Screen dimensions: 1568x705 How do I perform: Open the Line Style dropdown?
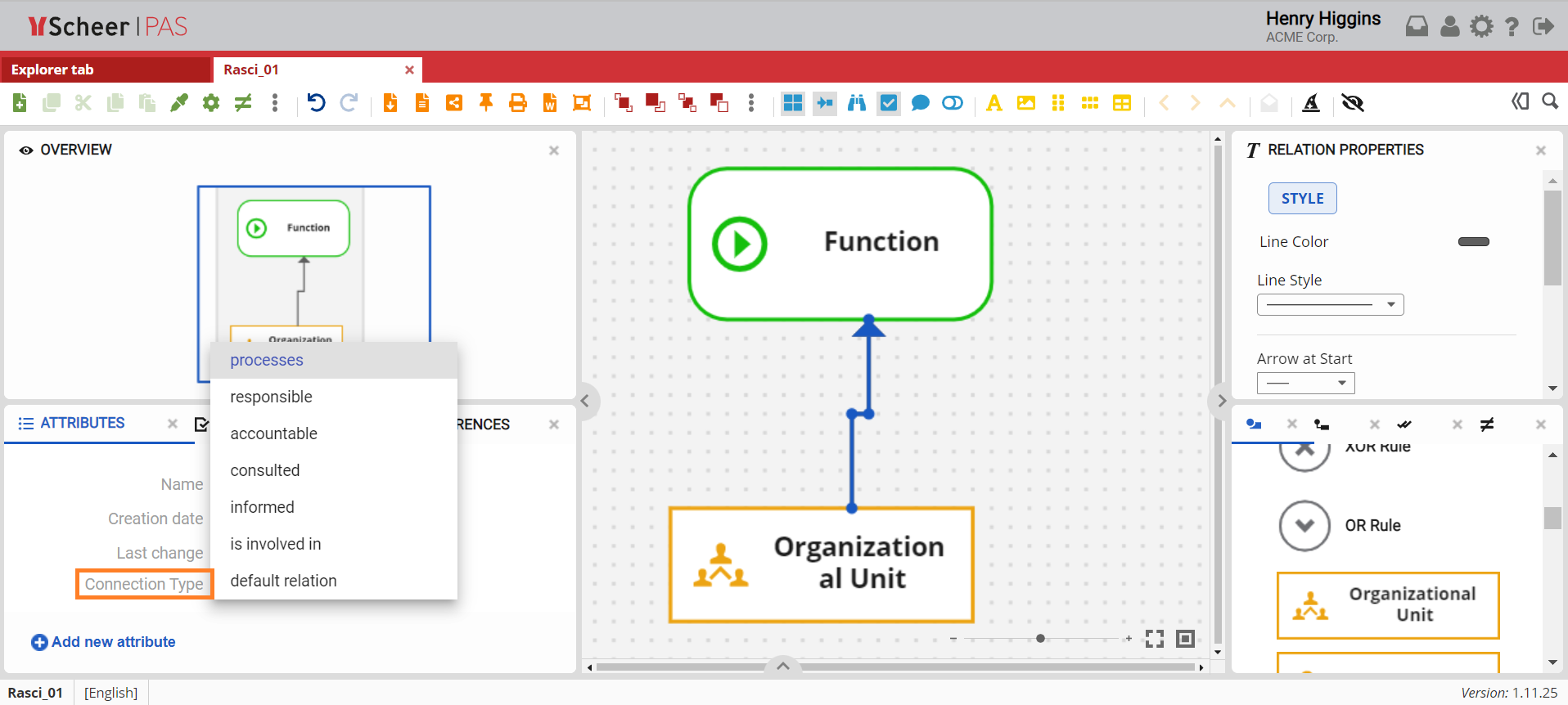pos(1330,304)
